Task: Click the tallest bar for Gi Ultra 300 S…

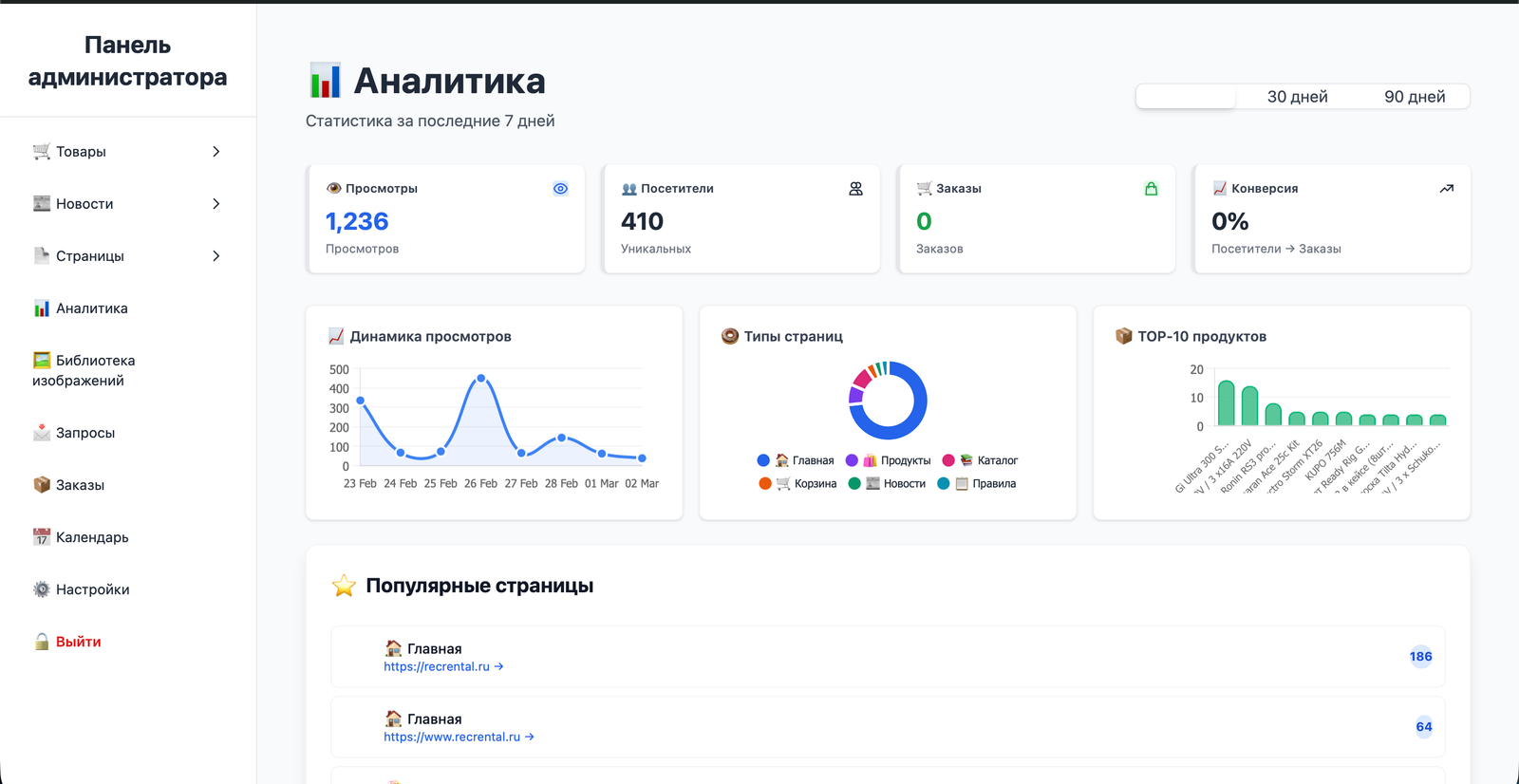Action: pyautogui.click(x=1226, y=402)
